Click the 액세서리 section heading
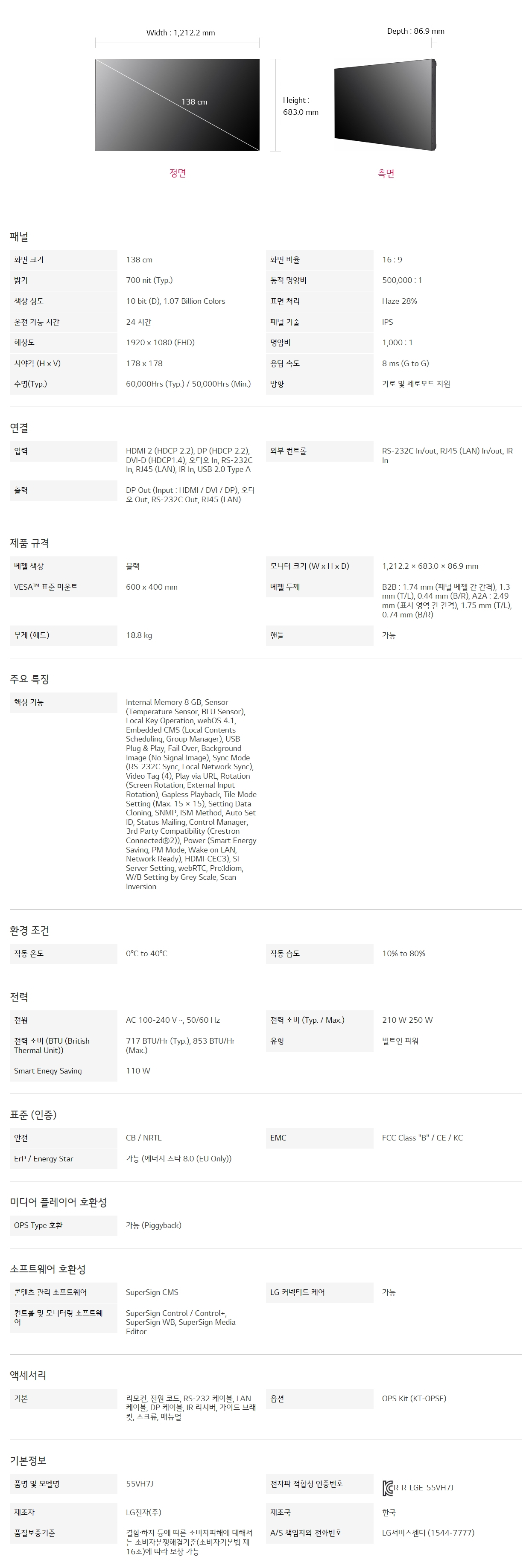The width and height of the screenshot is (532, 1568). pos(28,1375)
